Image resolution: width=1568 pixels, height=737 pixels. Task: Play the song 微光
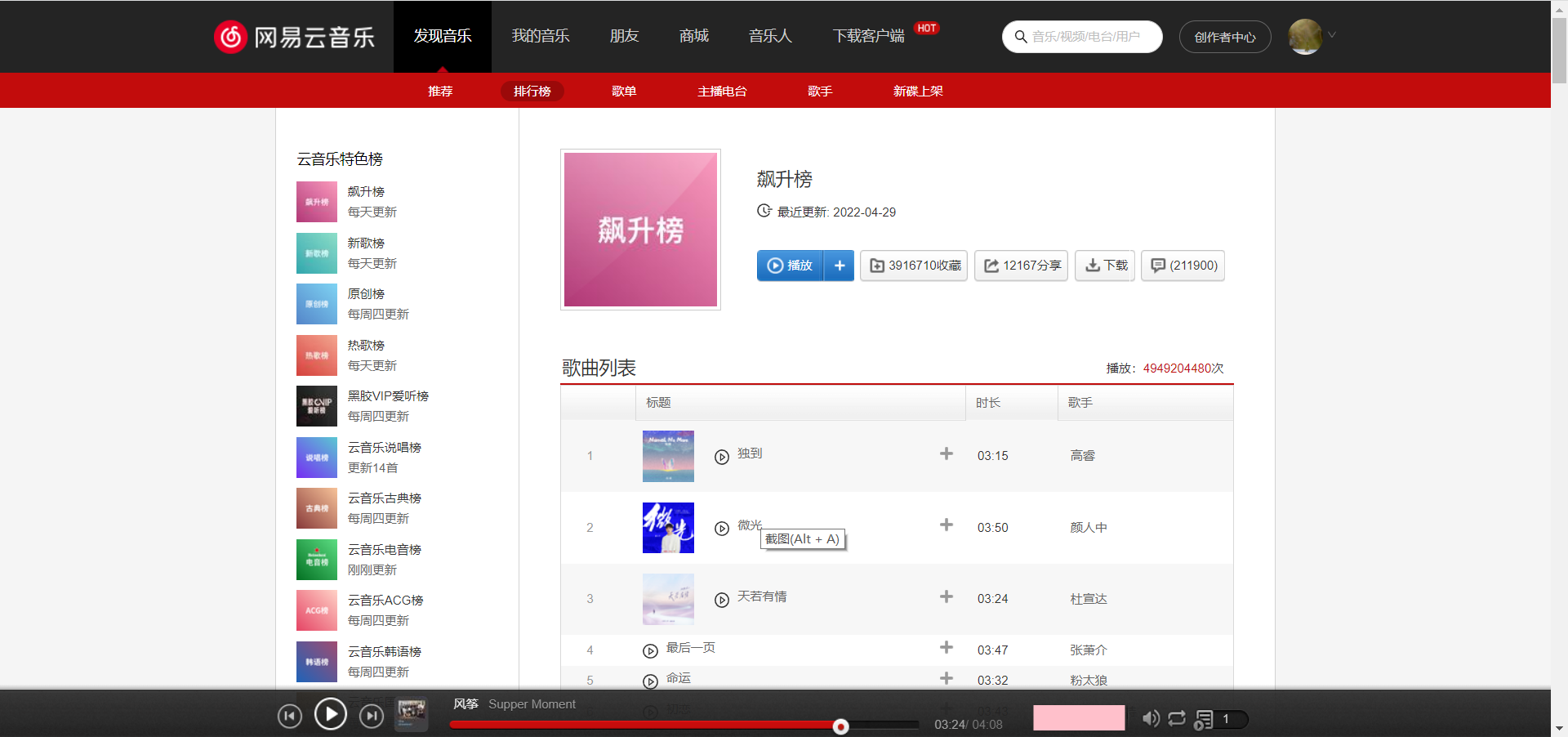pyautogui.click(x=722, y=529)
